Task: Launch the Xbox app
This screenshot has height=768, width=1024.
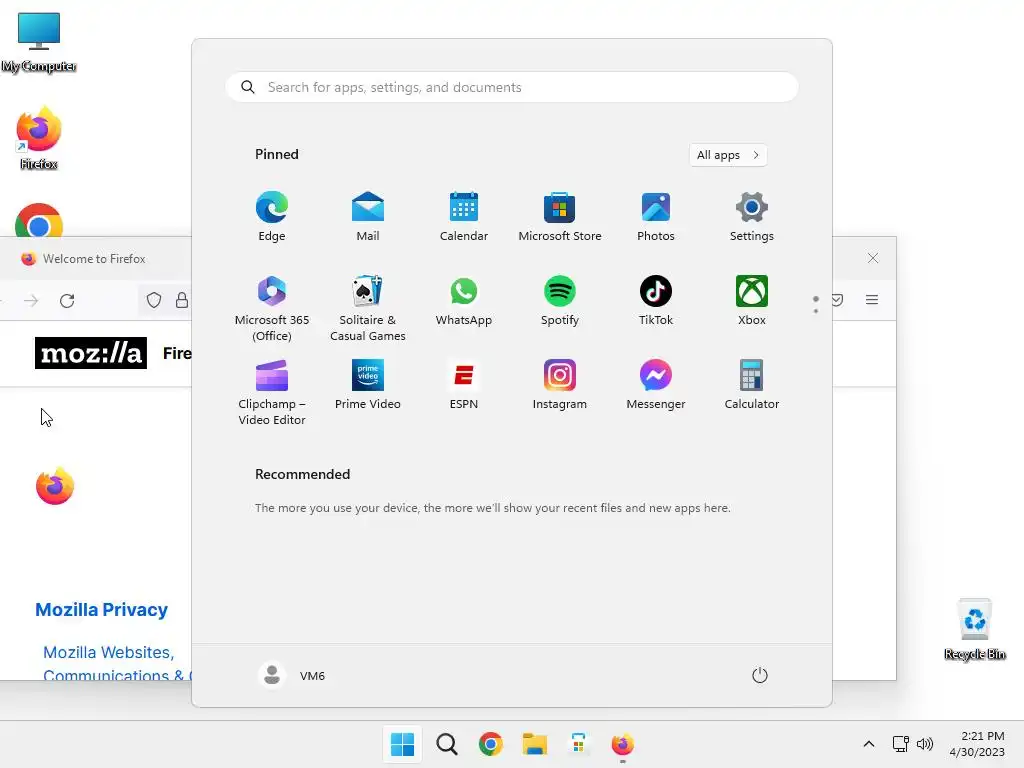Action: coord(752,301)
